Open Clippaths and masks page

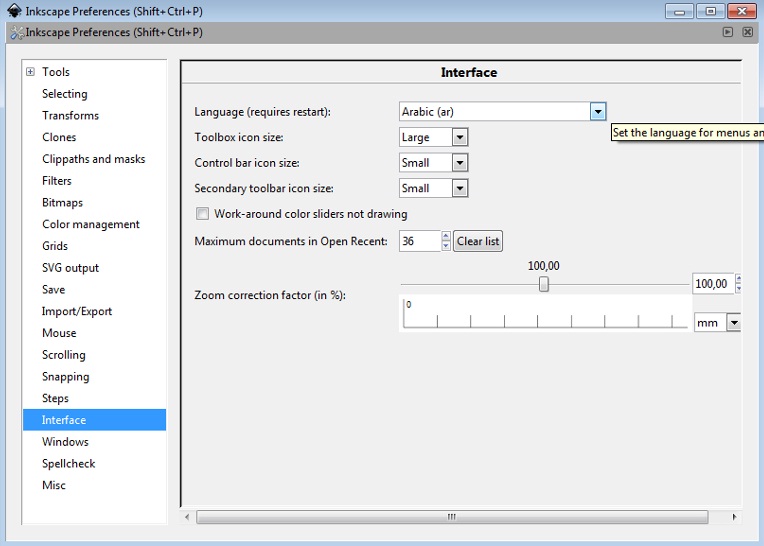(94, 159)
